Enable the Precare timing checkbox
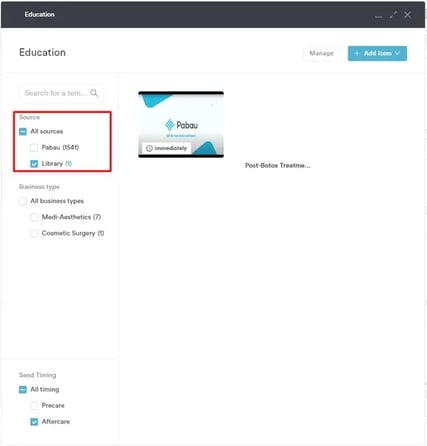 pos(34,406)
